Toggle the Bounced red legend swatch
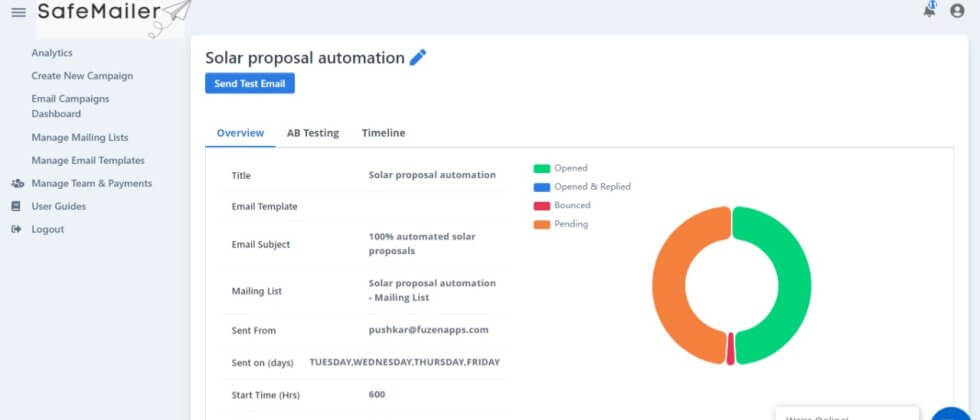 click(541, 206)
